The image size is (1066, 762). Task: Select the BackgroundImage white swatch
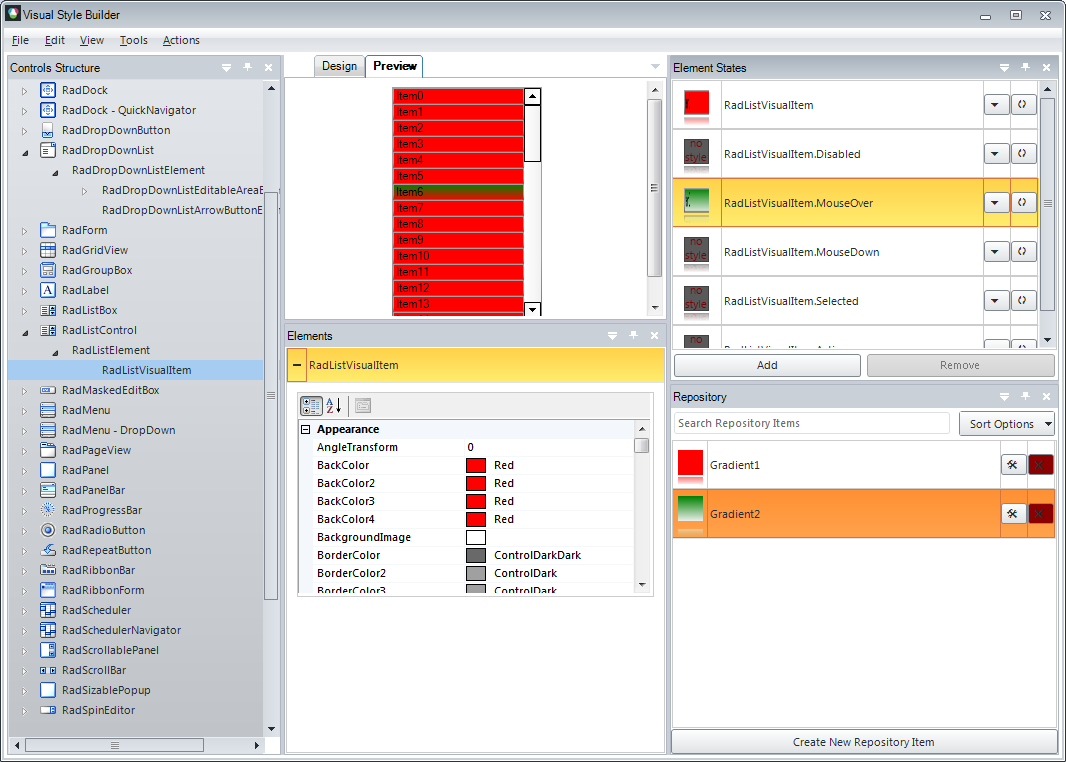click(476, 537)
